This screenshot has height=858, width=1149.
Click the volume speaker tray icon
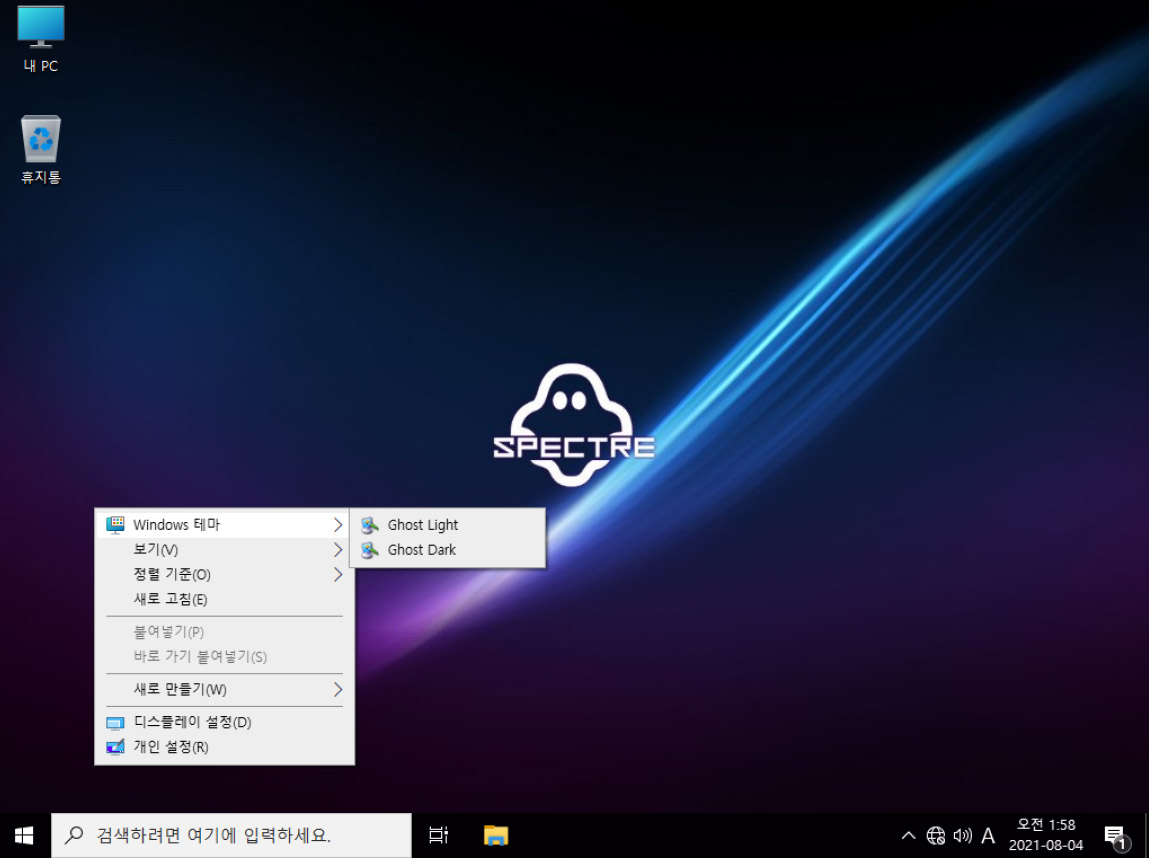tap(962, 835)
